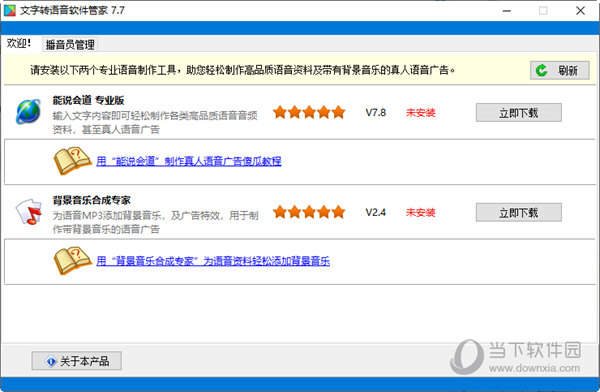Image resolution: width=600 pixels, height=392 pixels.
Task: Click description text starting 为语音MP3添加背景音乐
Action: tap(155, 222)
